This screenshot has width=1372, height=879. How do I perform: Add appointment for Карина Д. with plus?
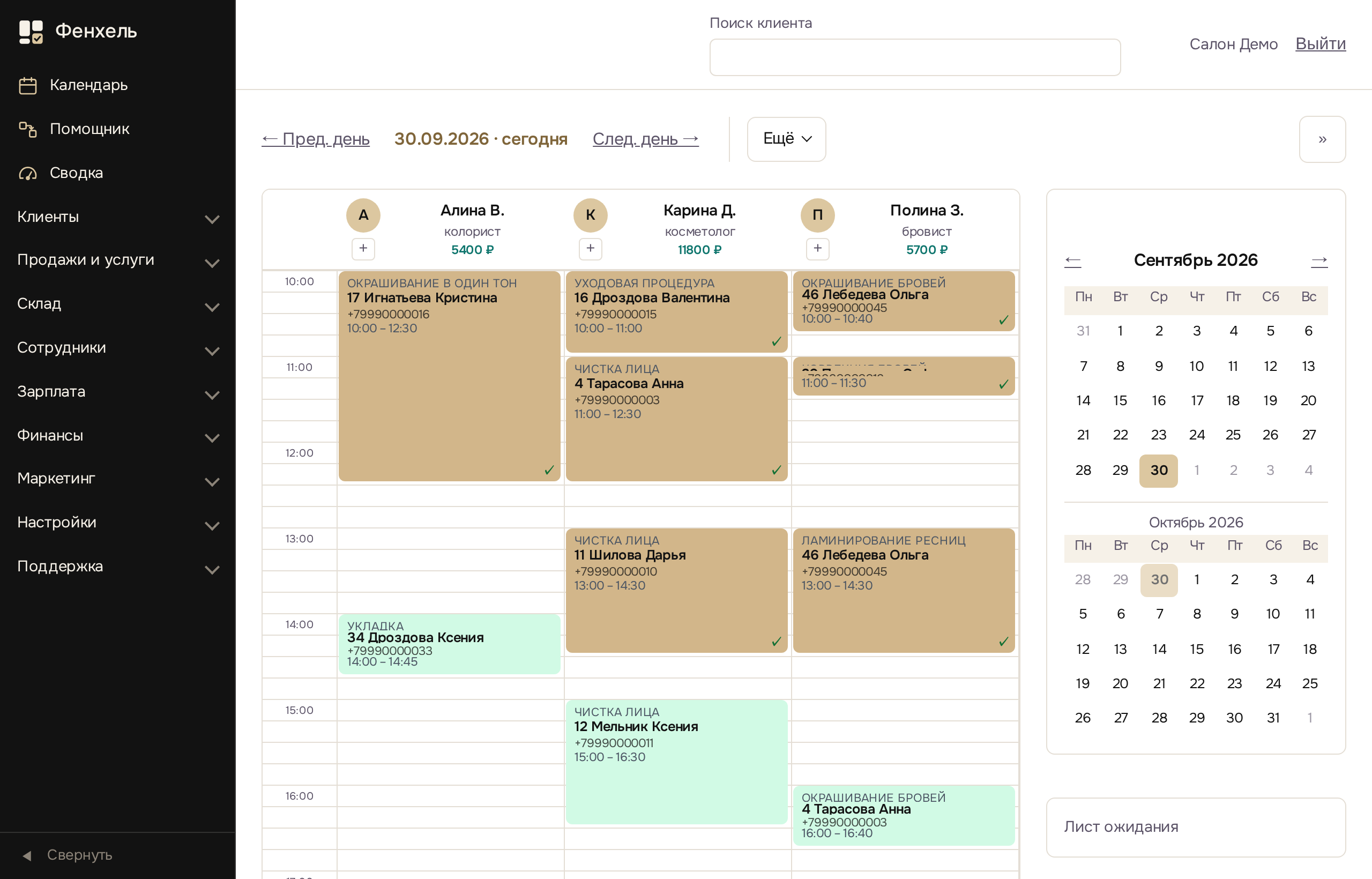pos(590,248)
